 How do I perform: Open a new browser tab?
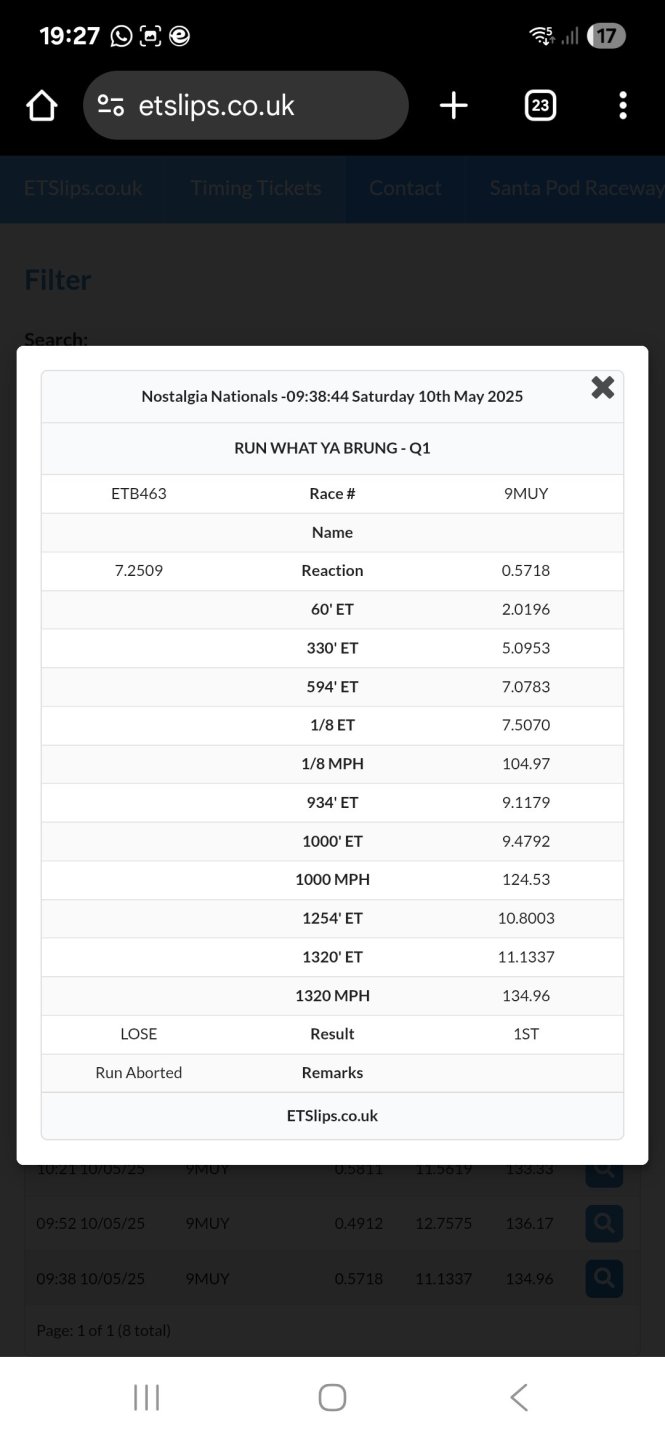coord(453,105)
